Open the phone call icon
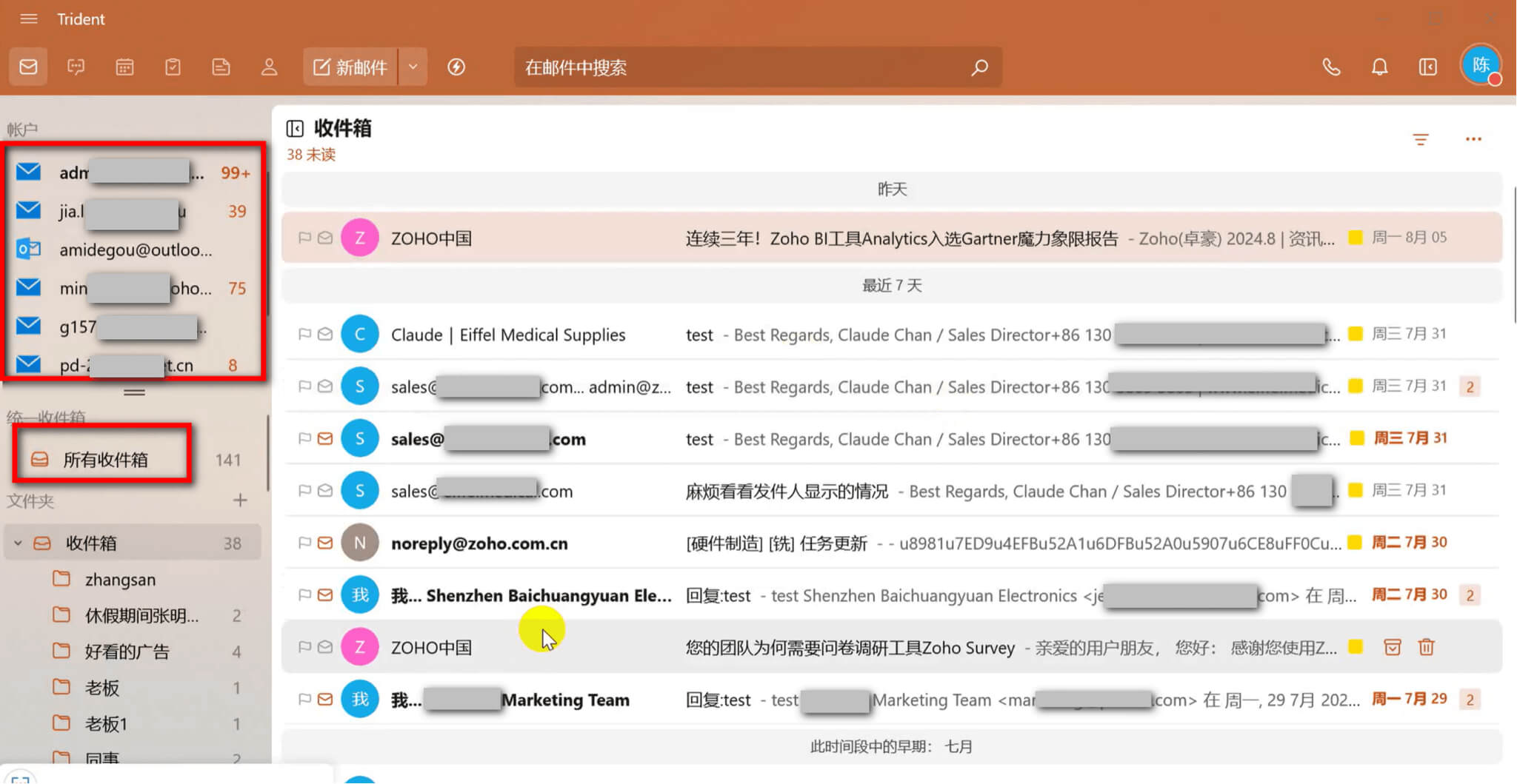1517x784 pixels. point(1331,67)
